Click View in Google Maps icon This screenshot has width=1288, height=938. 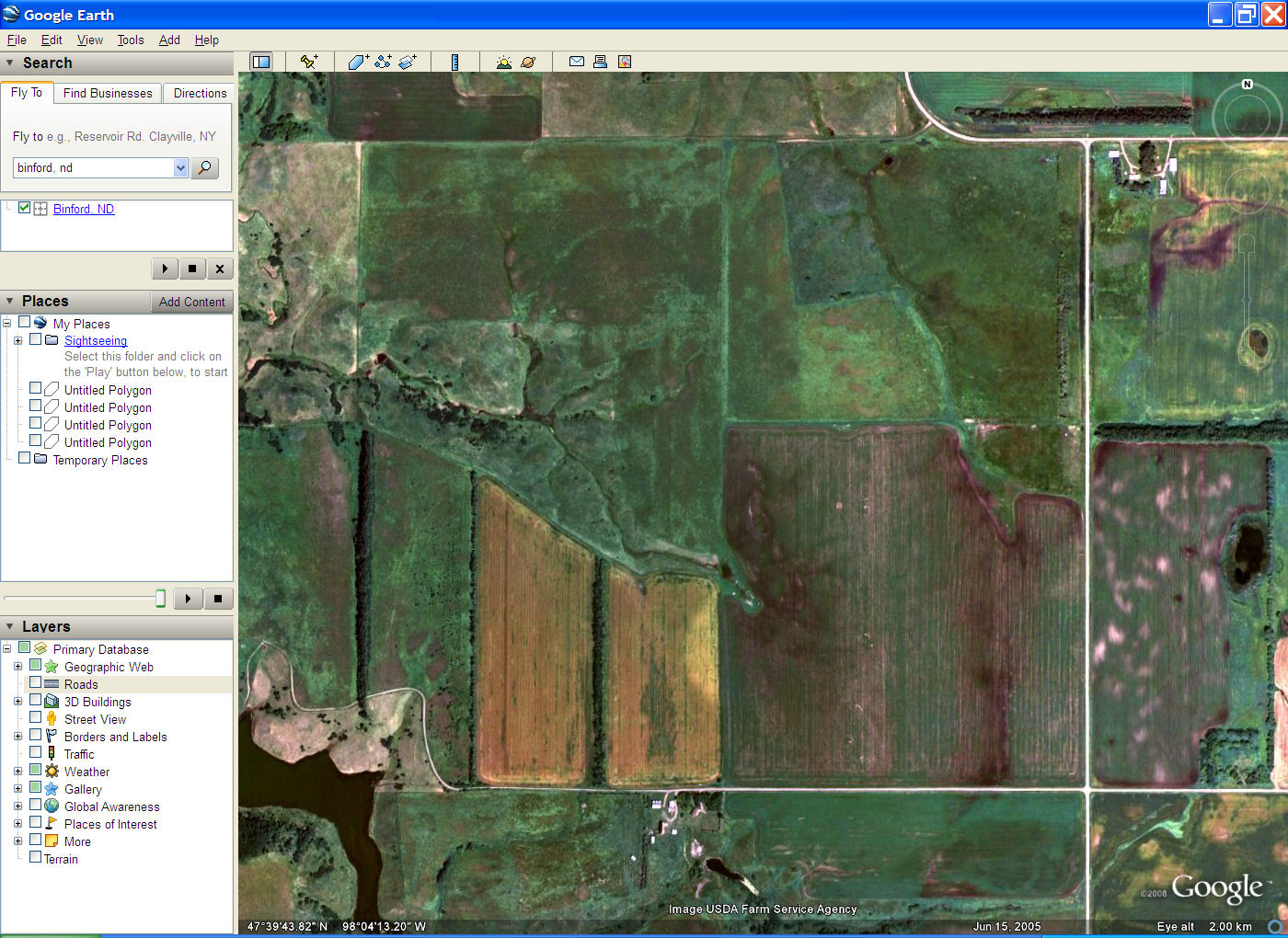(625, 62)
